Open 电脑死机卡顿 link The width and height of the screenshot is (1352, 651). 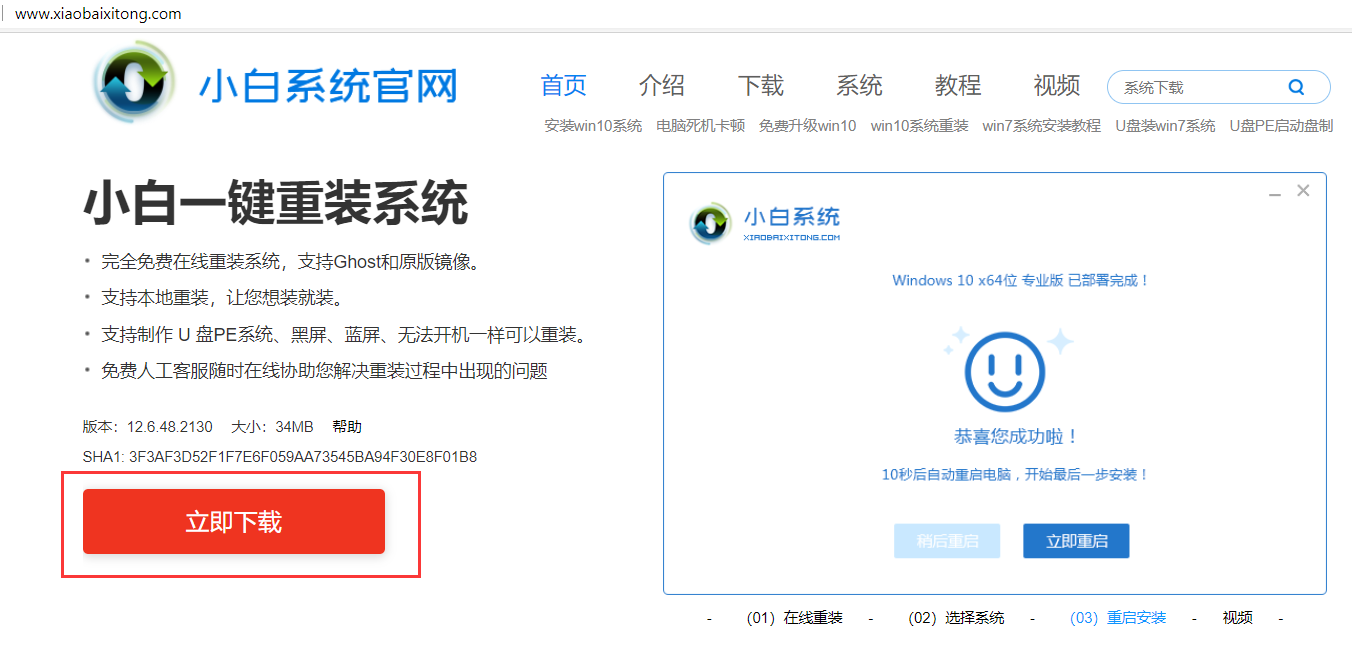700,126
